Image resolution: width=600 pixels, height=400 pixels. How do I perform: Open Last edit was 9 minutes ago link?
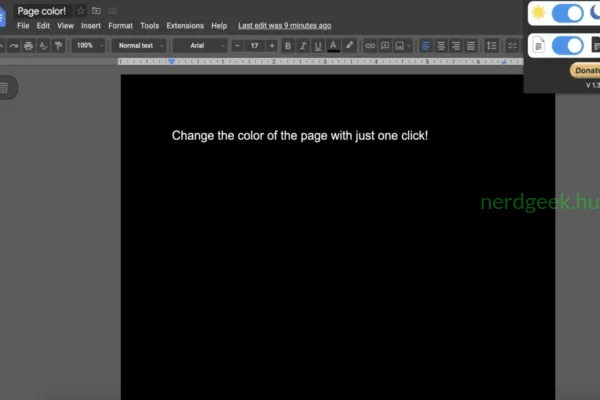pyautogui.click(x=285, y=26)
